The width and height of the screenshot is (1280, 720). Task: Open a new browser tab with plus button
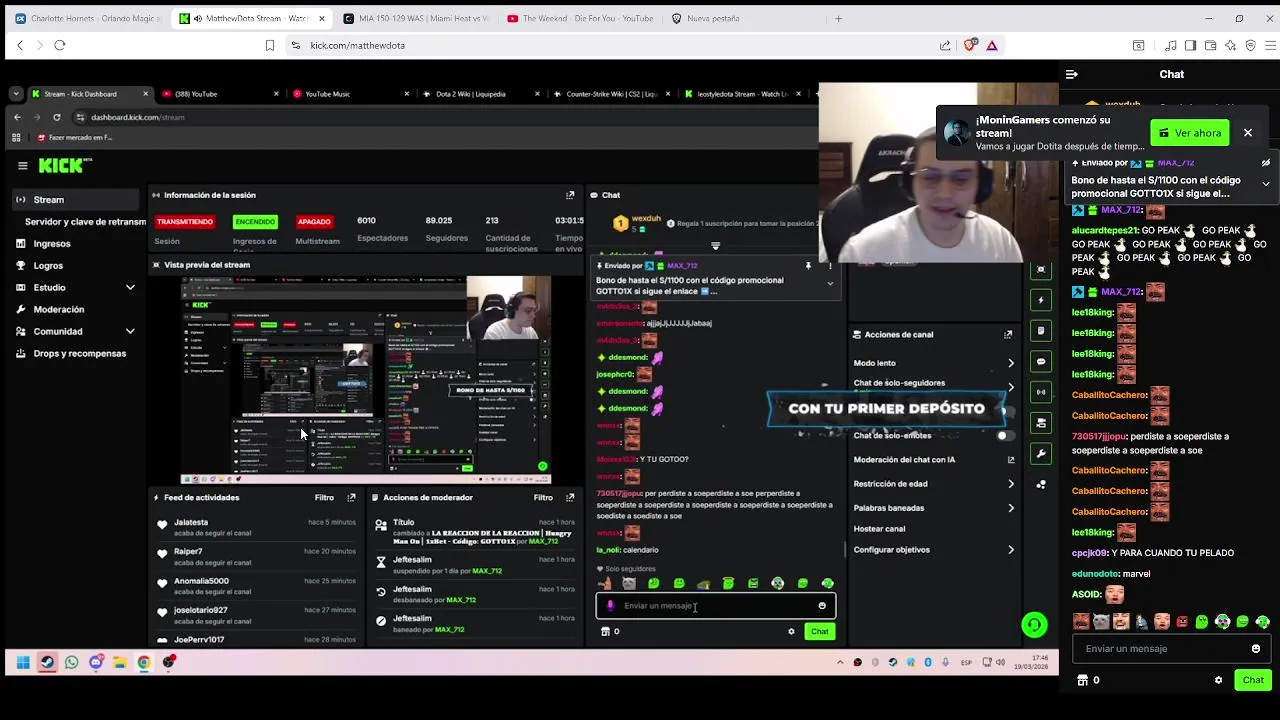click(x=839, y=18)
